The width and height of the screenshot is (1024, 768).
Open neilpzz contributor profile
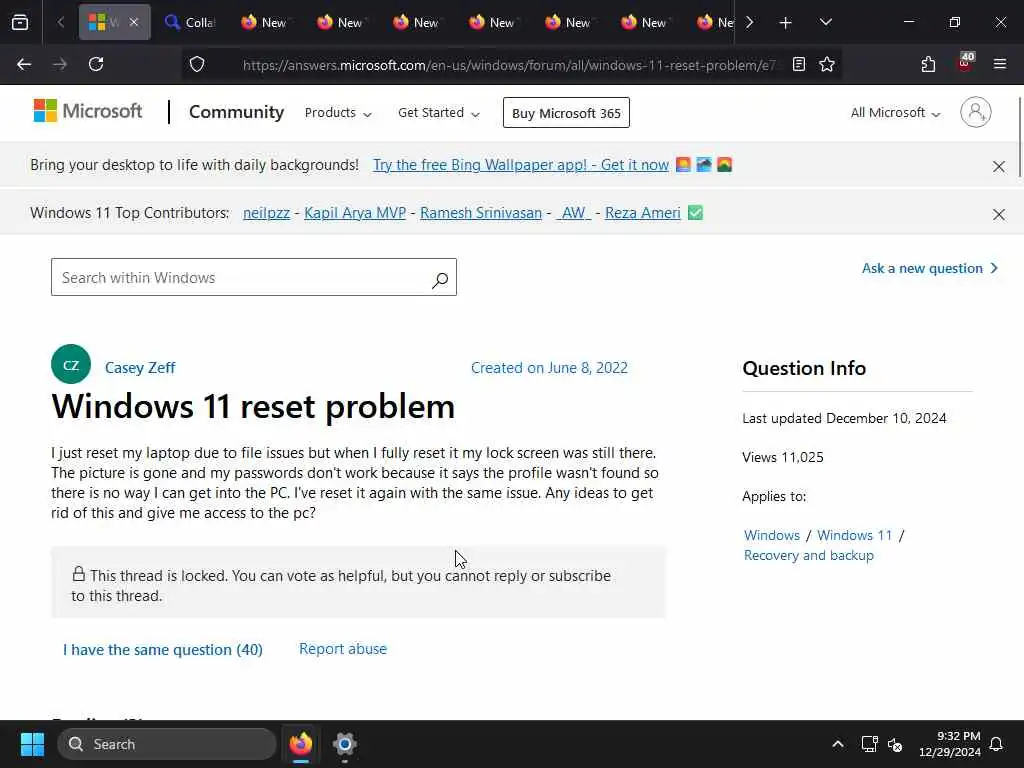[x=266, y=213]
